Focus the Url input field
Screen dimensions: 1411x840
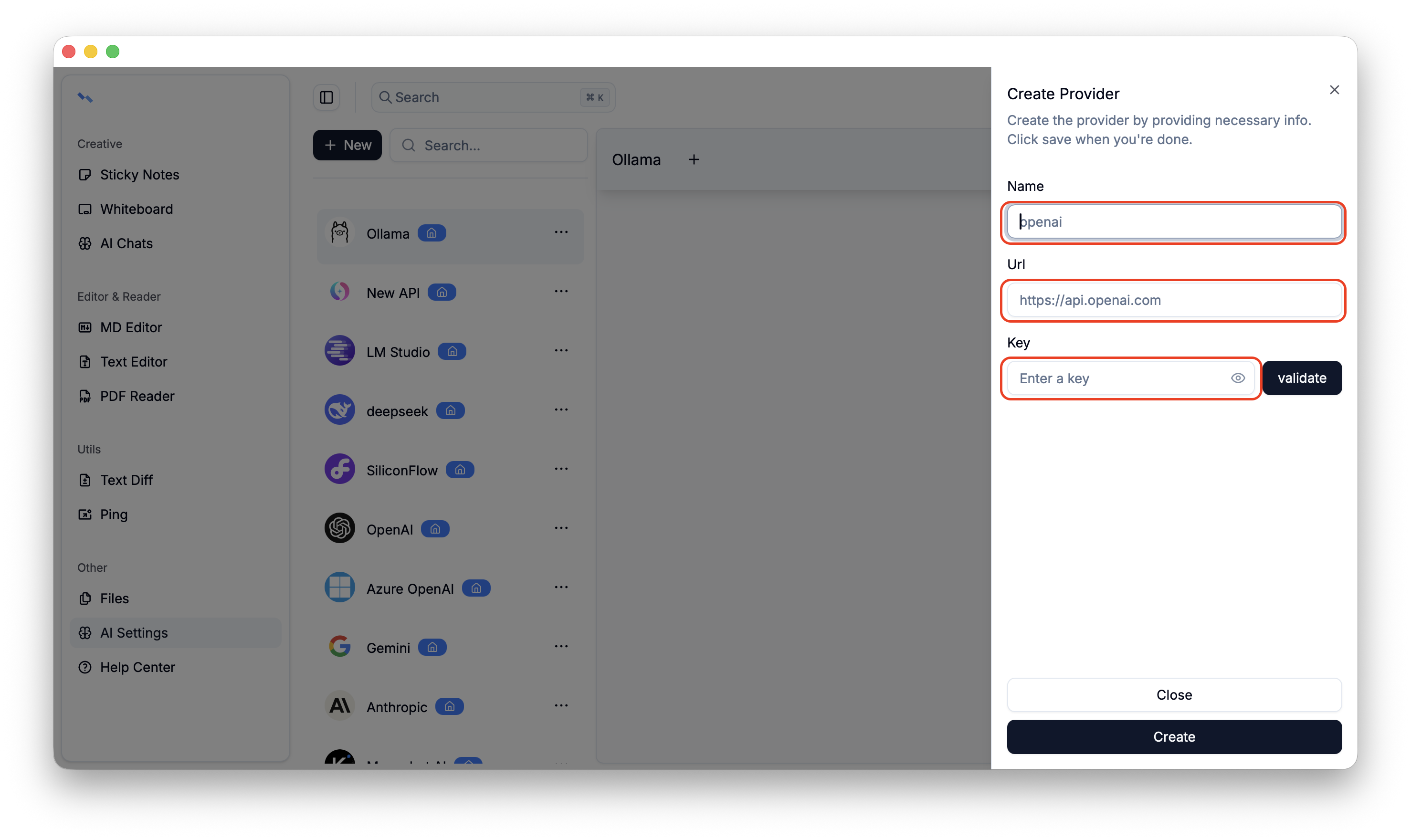[x=1173, y=300]
